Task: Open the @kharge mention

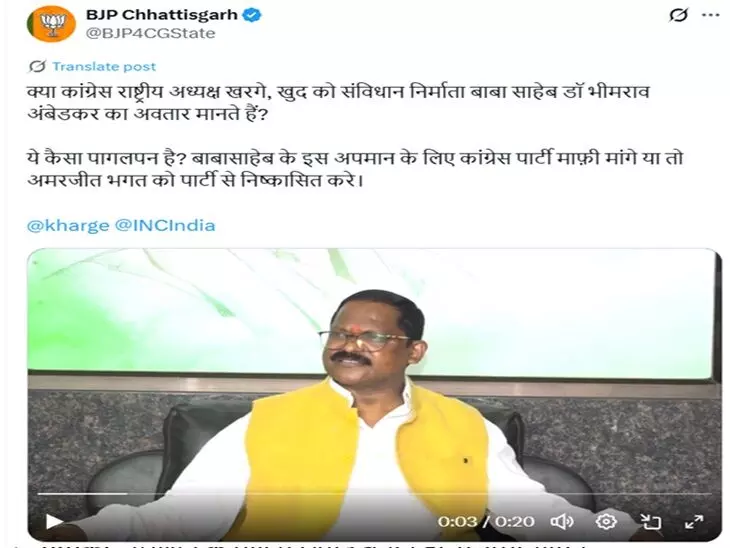Action: pos(68,226)
